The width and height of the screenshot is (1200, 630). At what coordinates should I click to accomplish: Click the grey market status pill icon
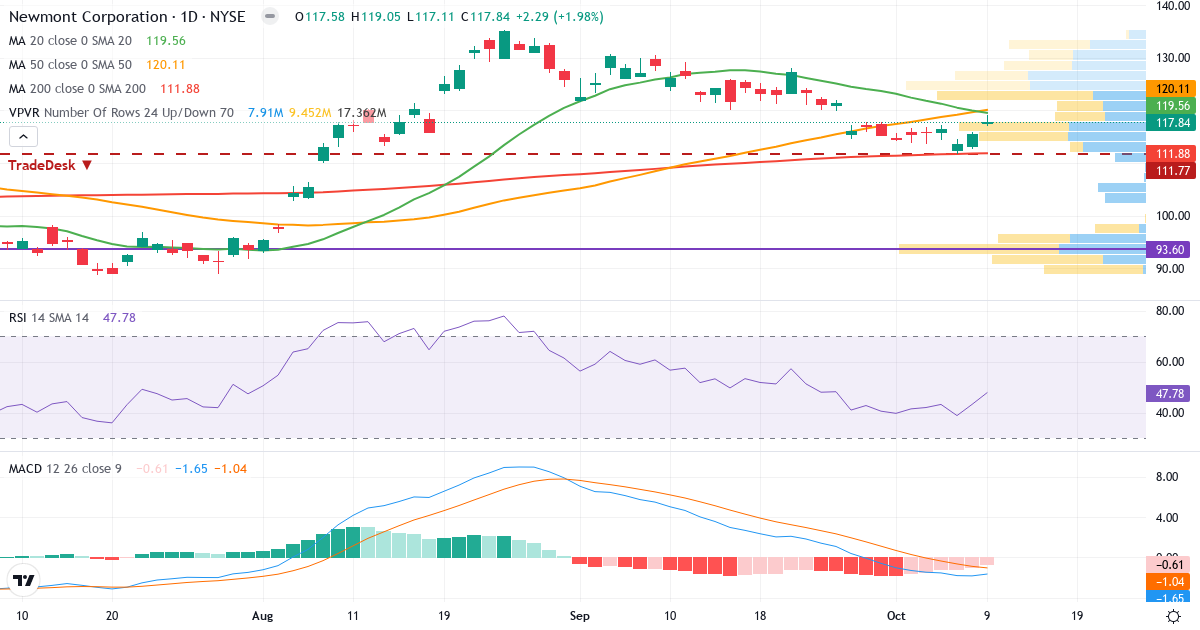[x=268, y=17]
